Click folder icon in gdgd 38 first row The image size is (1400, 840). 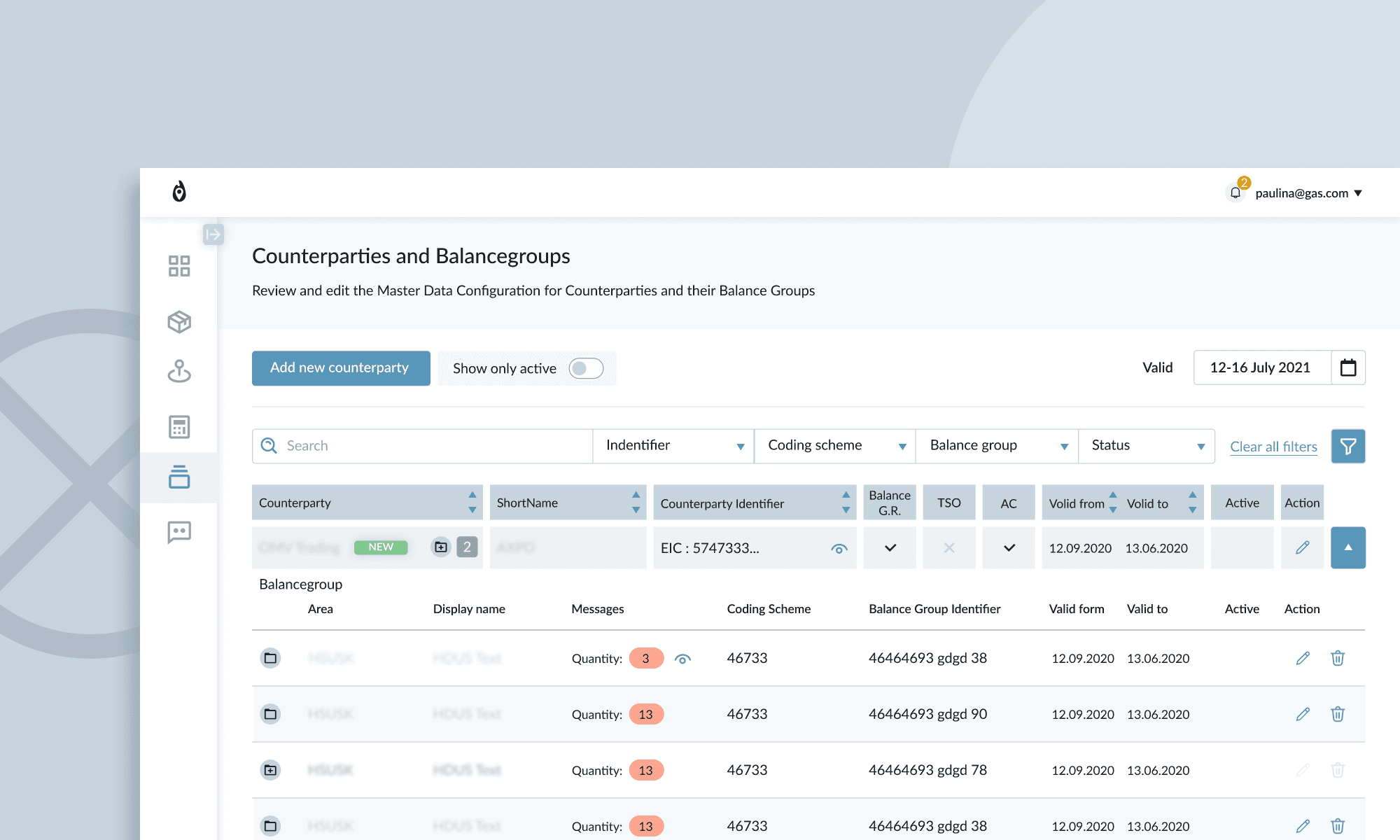click(270, 658)
